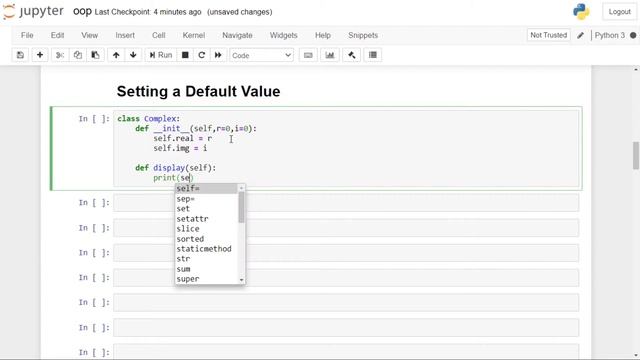Click the first empty code cell
The height and width of the screenshot is (360, 640).
(346, 203)
